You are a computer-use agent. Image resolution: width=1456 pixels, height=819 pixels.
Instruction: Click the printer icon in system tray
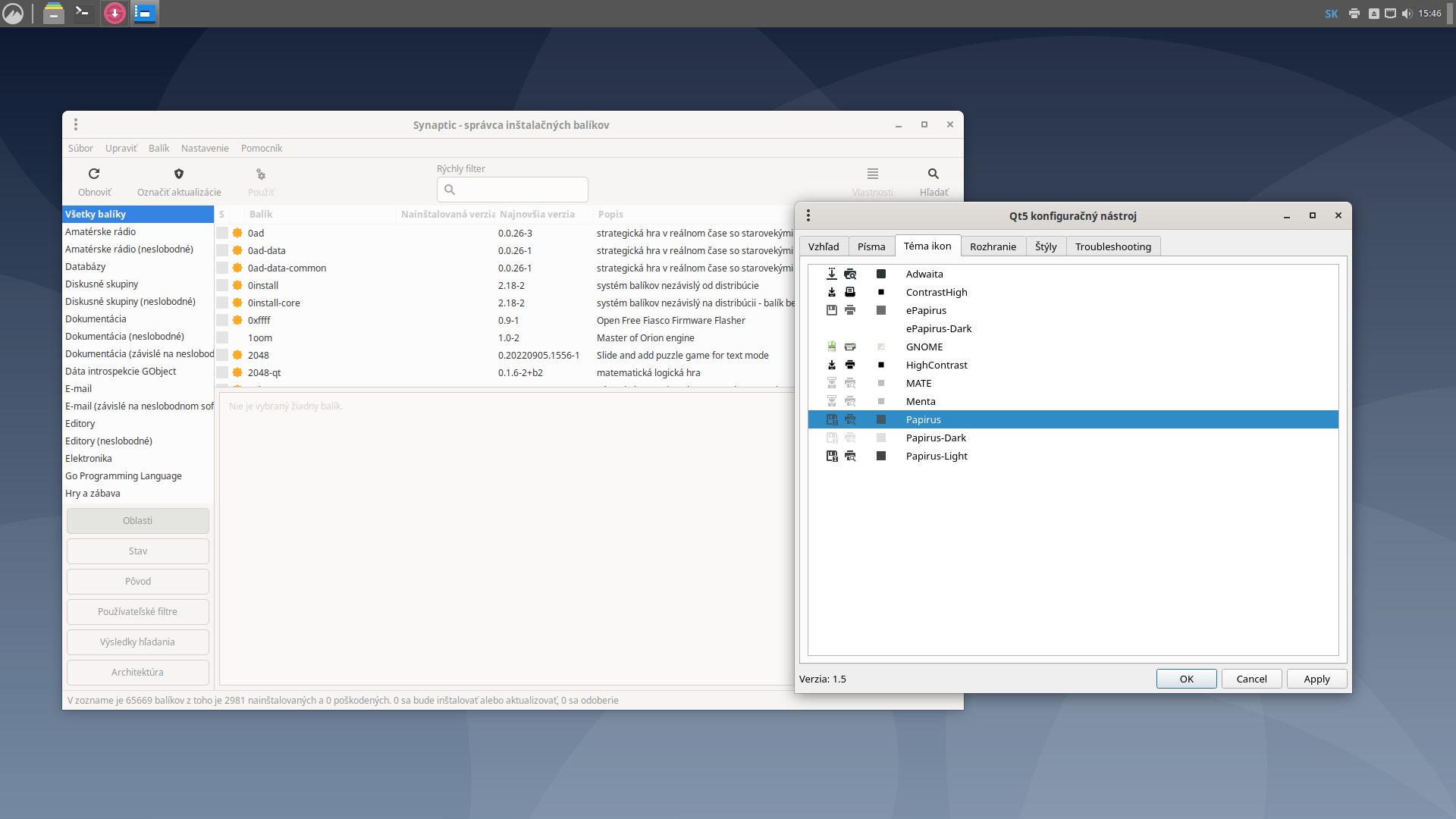coord(1354,14)
